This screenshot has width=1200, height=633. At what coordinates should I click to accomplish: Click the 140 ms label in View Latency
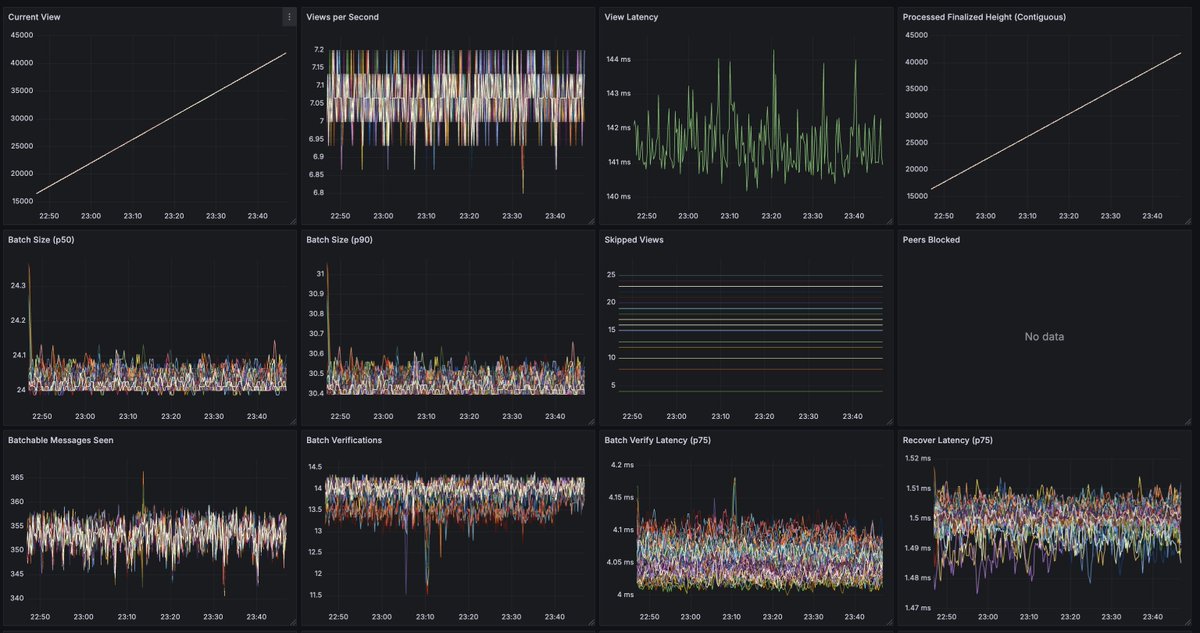point(618,197)
